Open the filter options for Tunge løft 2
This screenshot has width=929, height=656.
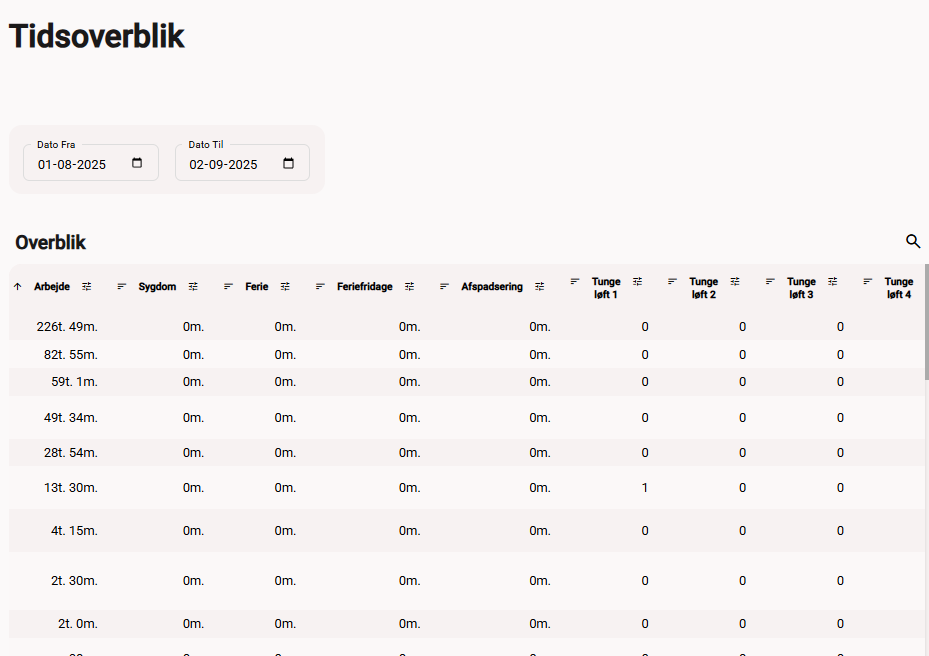coord(735,282)
